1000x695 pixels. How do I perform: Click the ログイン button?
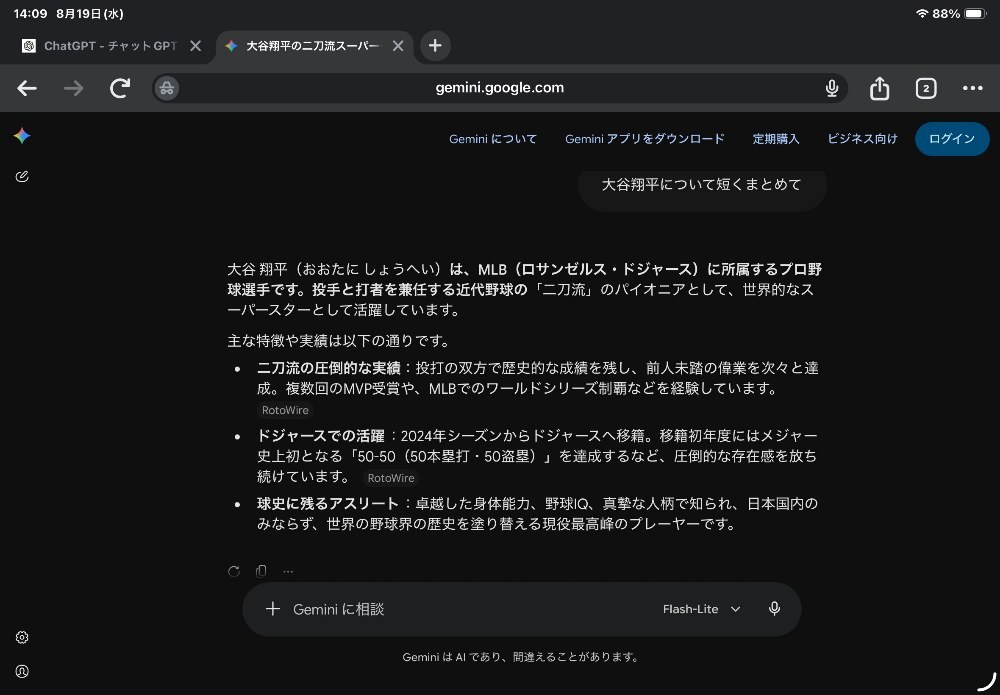click(952, 139)
